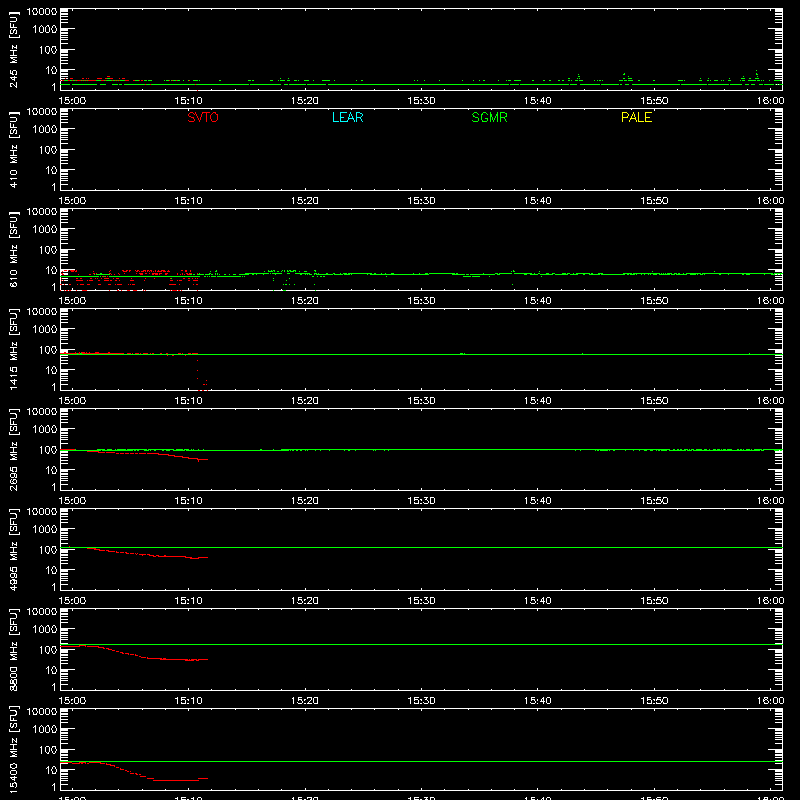Screen dimensions: 800x800
Task: Select the 610 MHz [SFU] axis title
Action: (13, 249)
